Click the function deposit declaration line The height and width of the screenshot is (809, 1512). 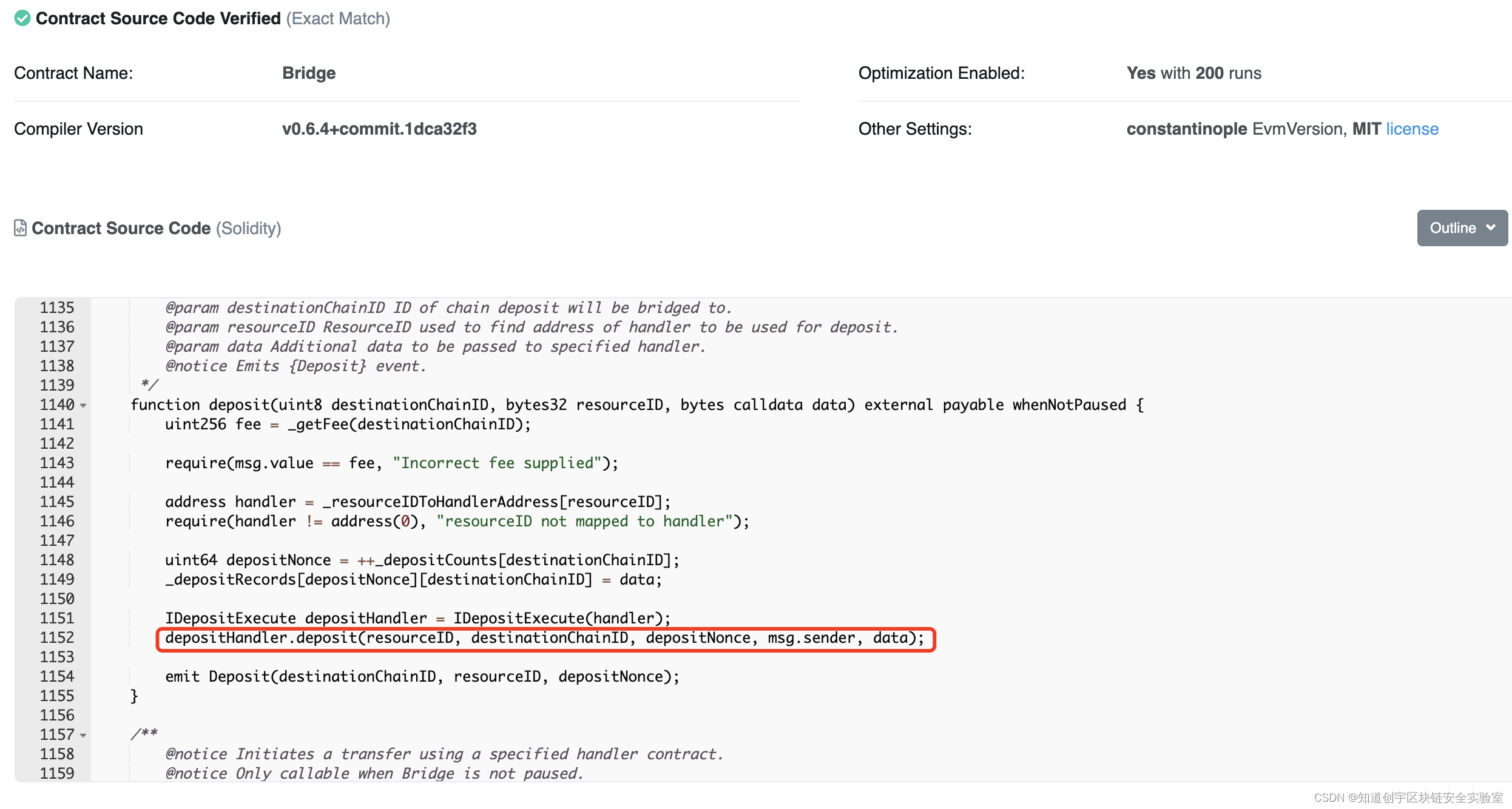pyautogui.click(x=636, y=404)
